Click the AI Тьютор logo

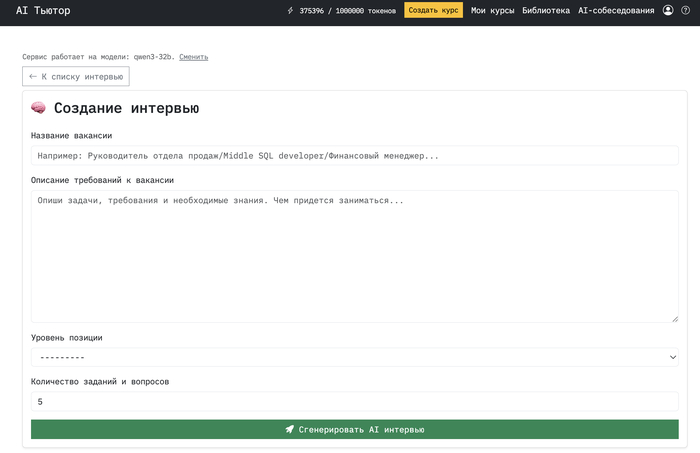click(x=43, y=10)
